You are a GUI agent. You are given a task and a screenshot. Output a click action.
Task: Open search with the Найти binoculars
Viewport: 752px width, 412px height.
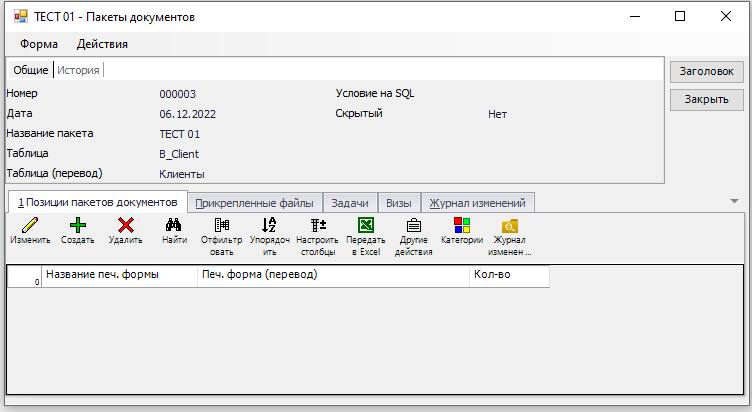click(173, 226)
